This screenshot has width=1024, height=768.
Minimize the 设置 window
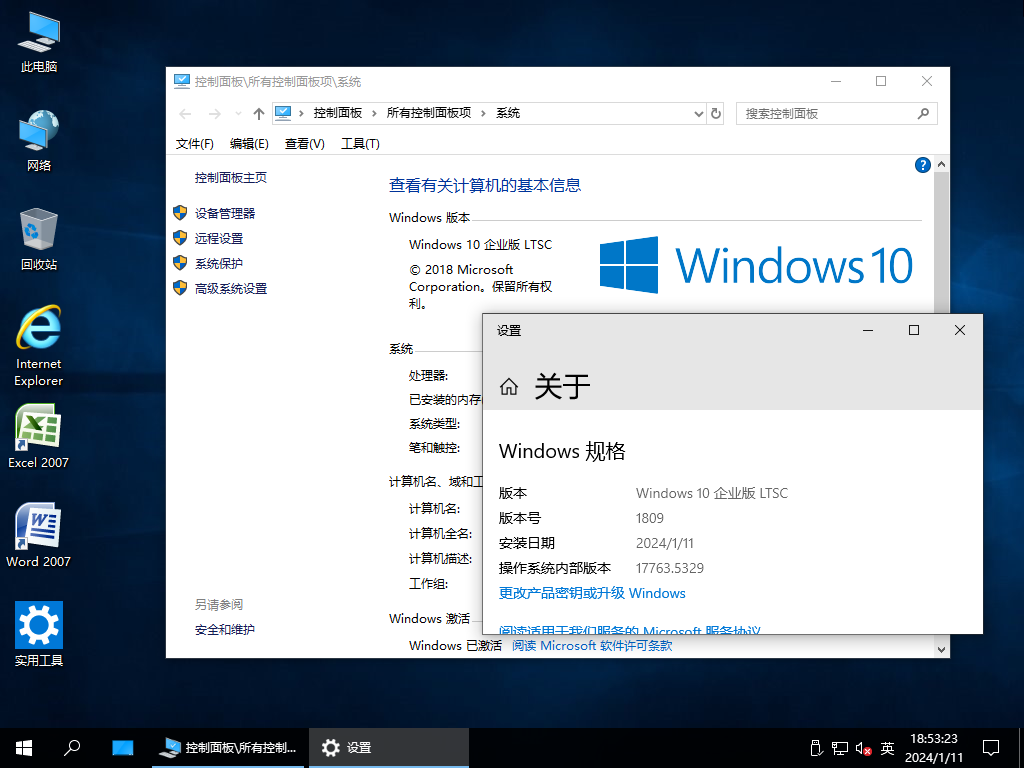coord(868,330)
